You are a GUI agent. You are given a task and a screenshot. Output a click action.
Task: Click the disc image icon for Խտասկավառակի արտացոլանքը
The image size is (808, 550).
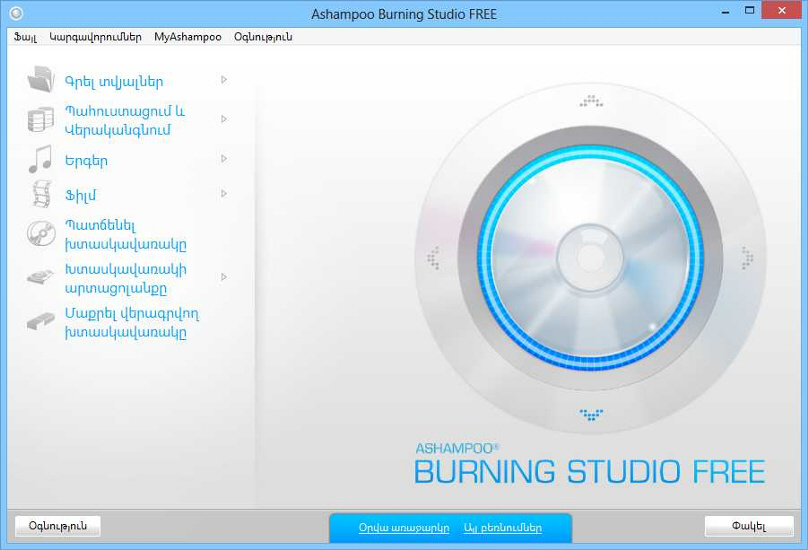(x=41, y=277)
